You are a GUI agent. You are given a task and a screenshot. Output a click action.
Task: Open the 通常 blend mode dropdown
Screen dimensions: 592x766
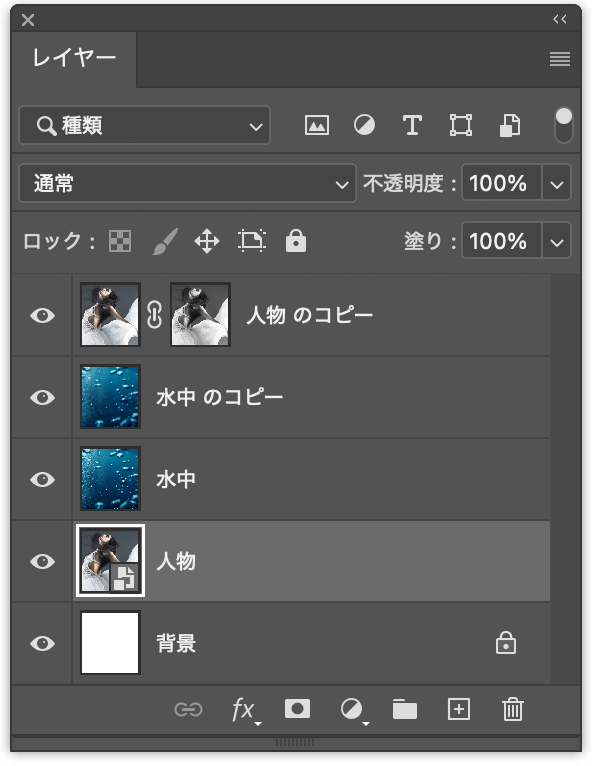[187, 183]
